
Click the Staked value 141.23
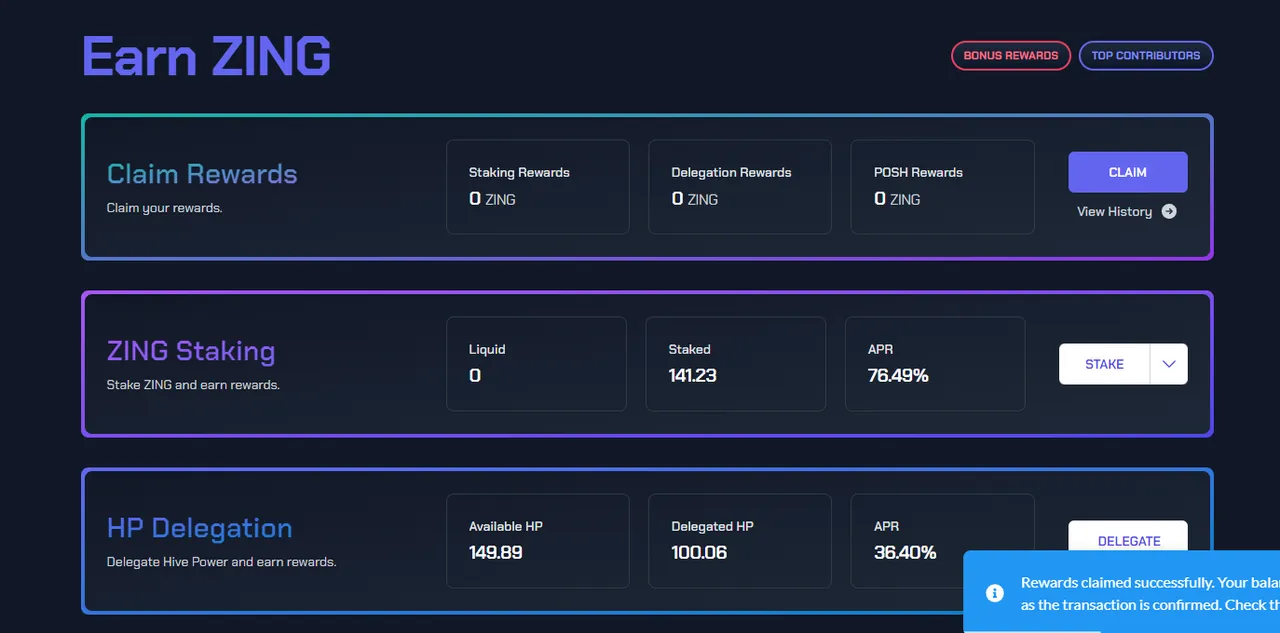[x=692, y=376]
